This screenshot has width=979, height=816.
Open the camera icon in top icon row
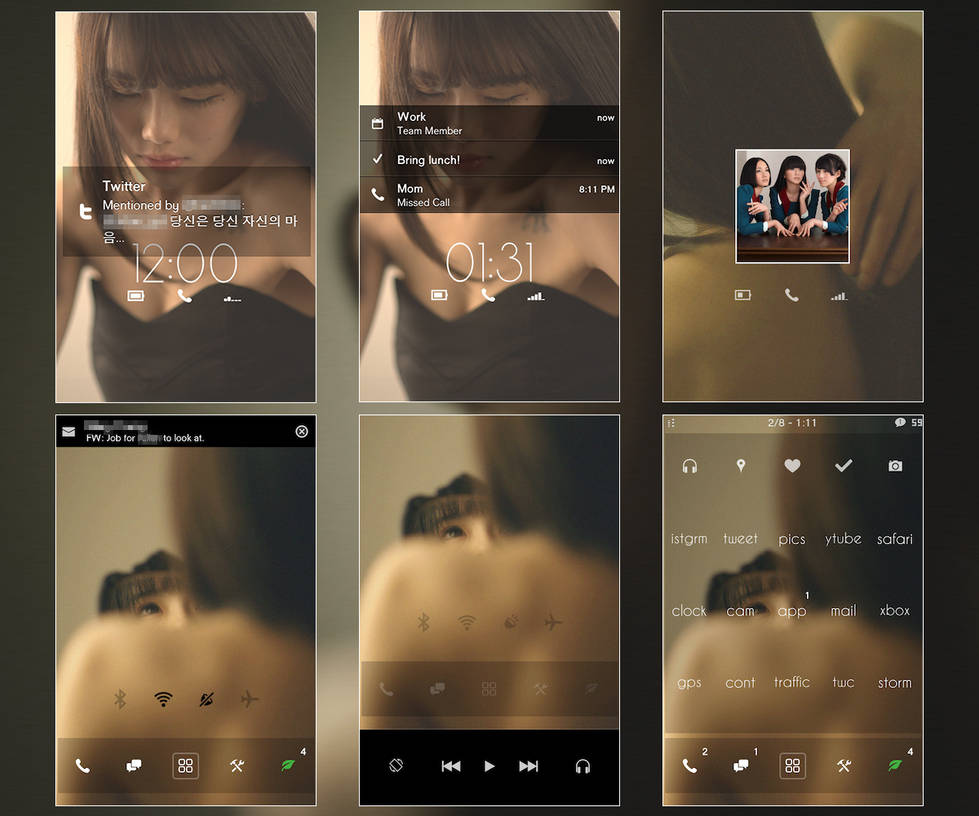[x=895, y=466]
